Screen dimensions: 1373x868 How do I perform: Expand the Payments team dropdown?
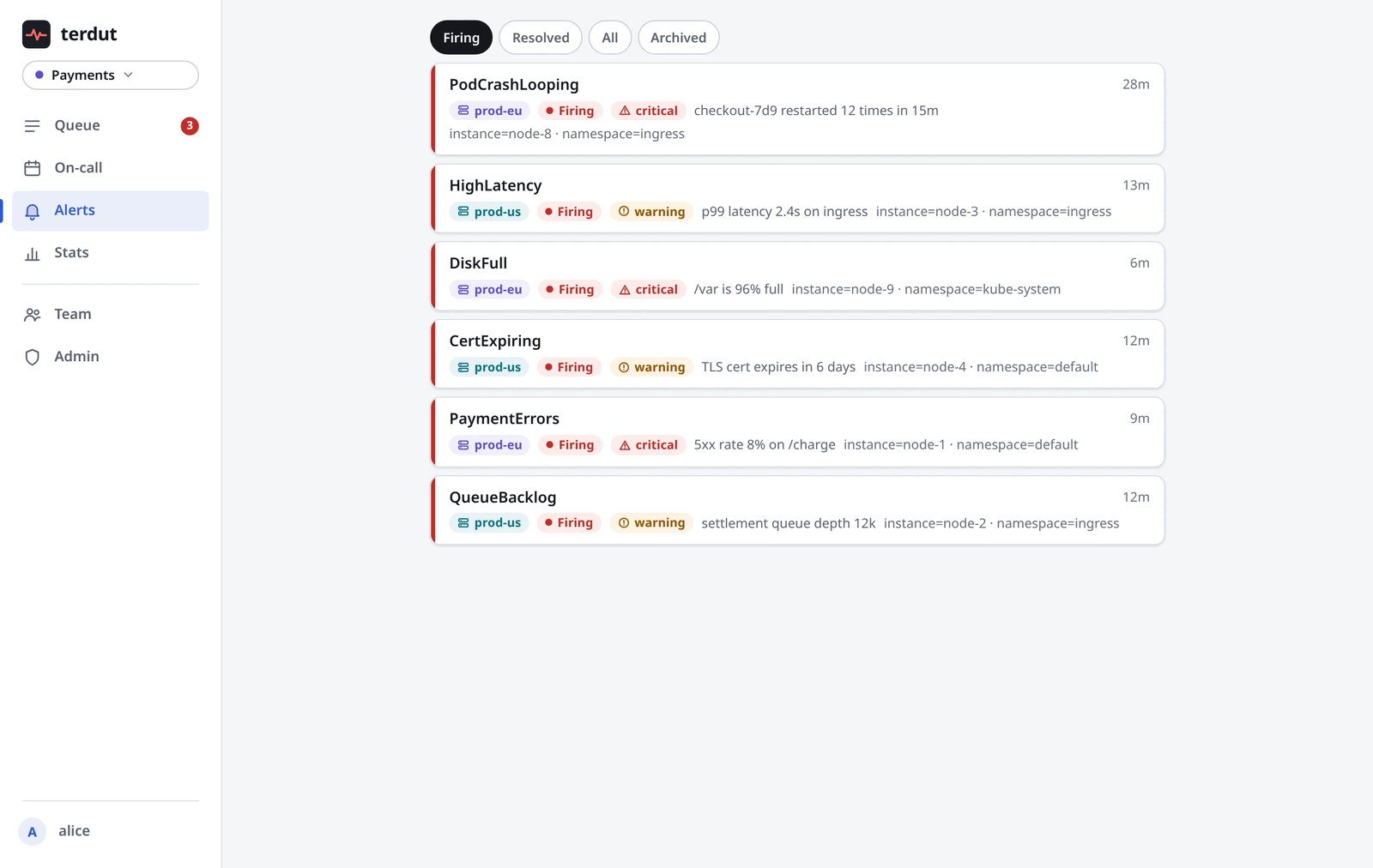coord(111,75)
